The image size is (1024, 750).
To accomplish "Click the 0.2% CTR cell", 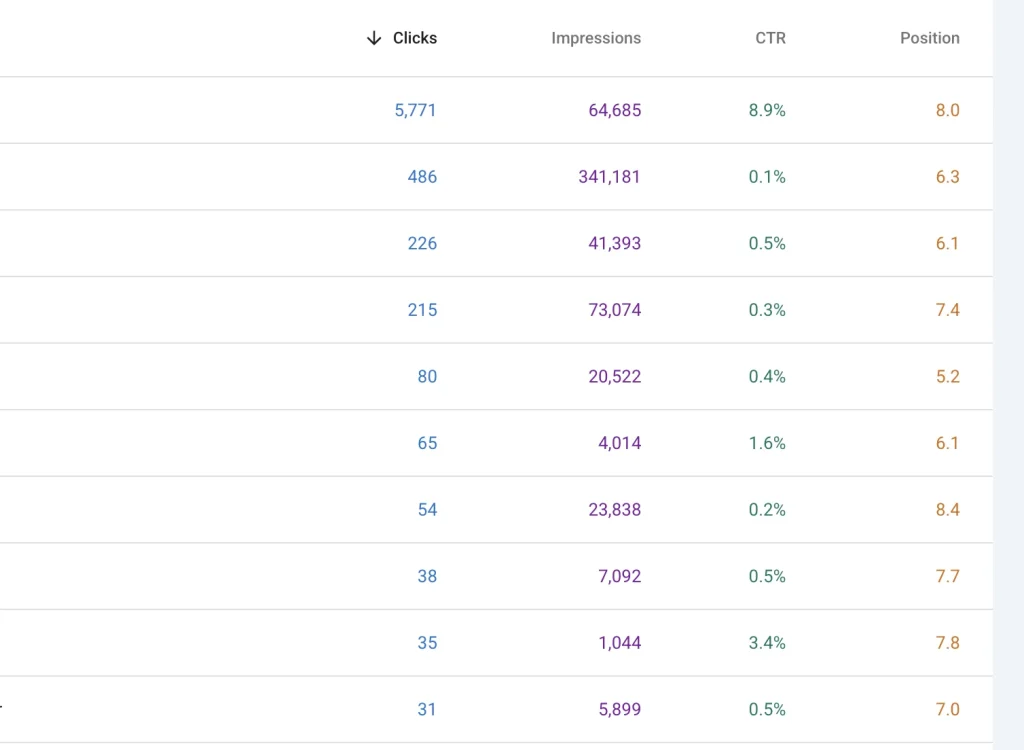I will point(767,510).
